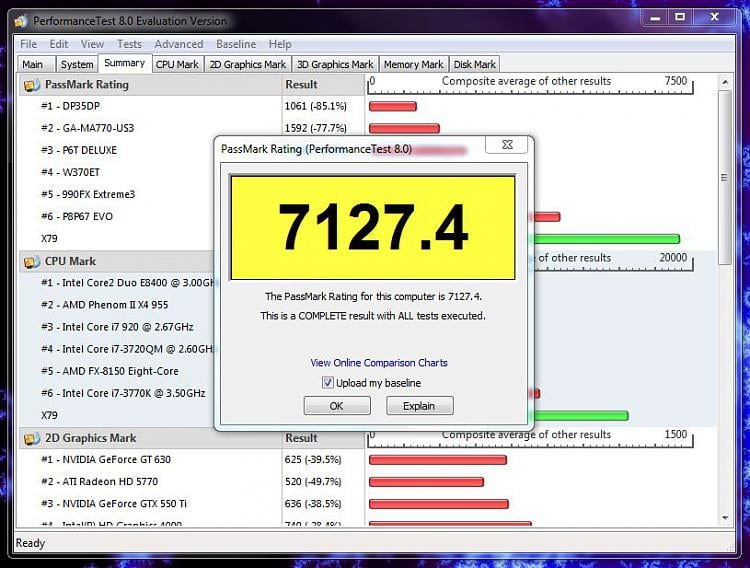Open the View menu
The width and height of the screenshot is (750, 568).
point(92,44)
